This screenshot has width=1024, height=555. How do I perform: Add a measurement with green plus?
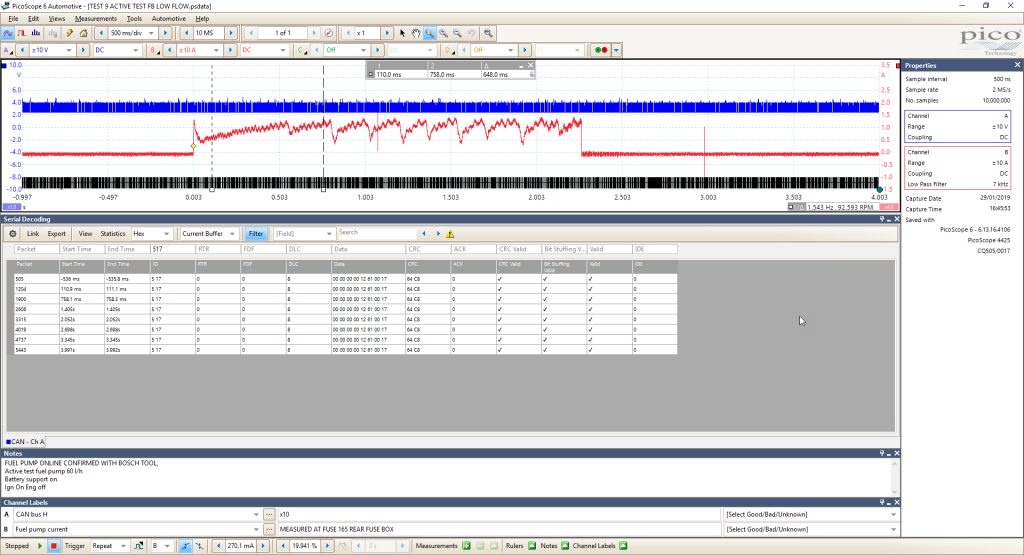(466, 546)
